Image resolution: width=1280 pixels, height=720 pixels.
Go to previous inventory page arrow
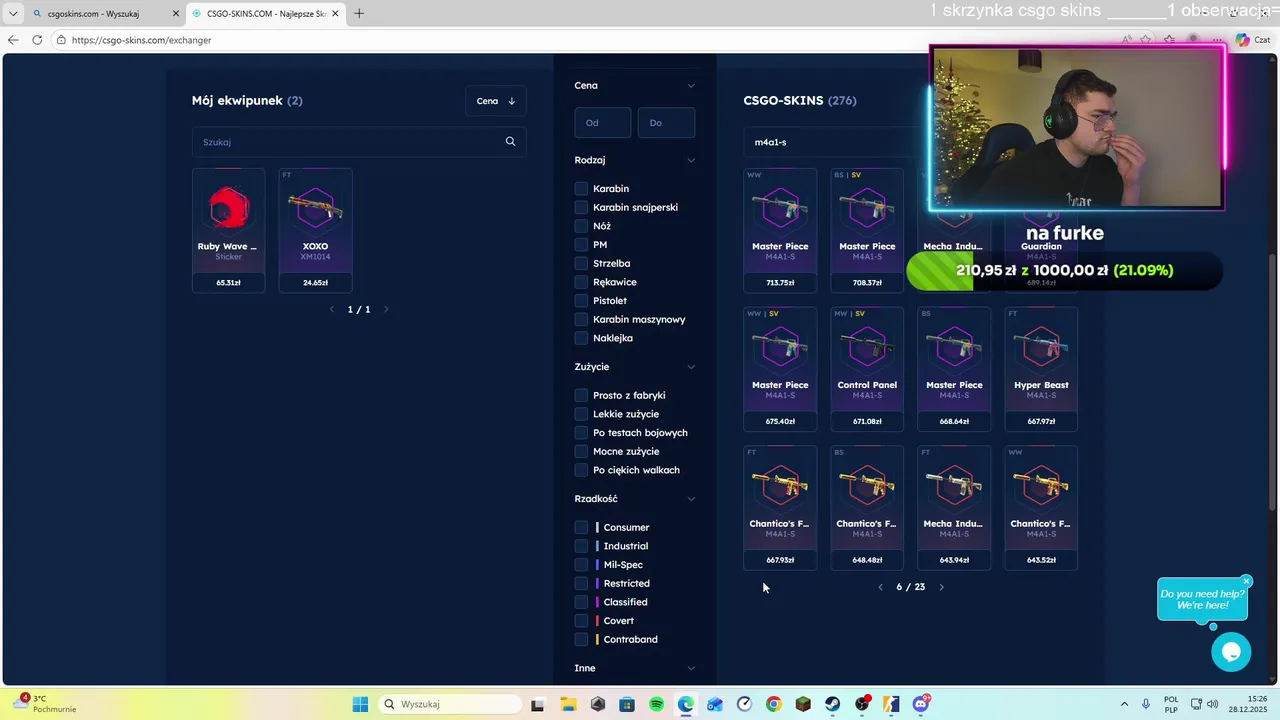click(332, 309)
